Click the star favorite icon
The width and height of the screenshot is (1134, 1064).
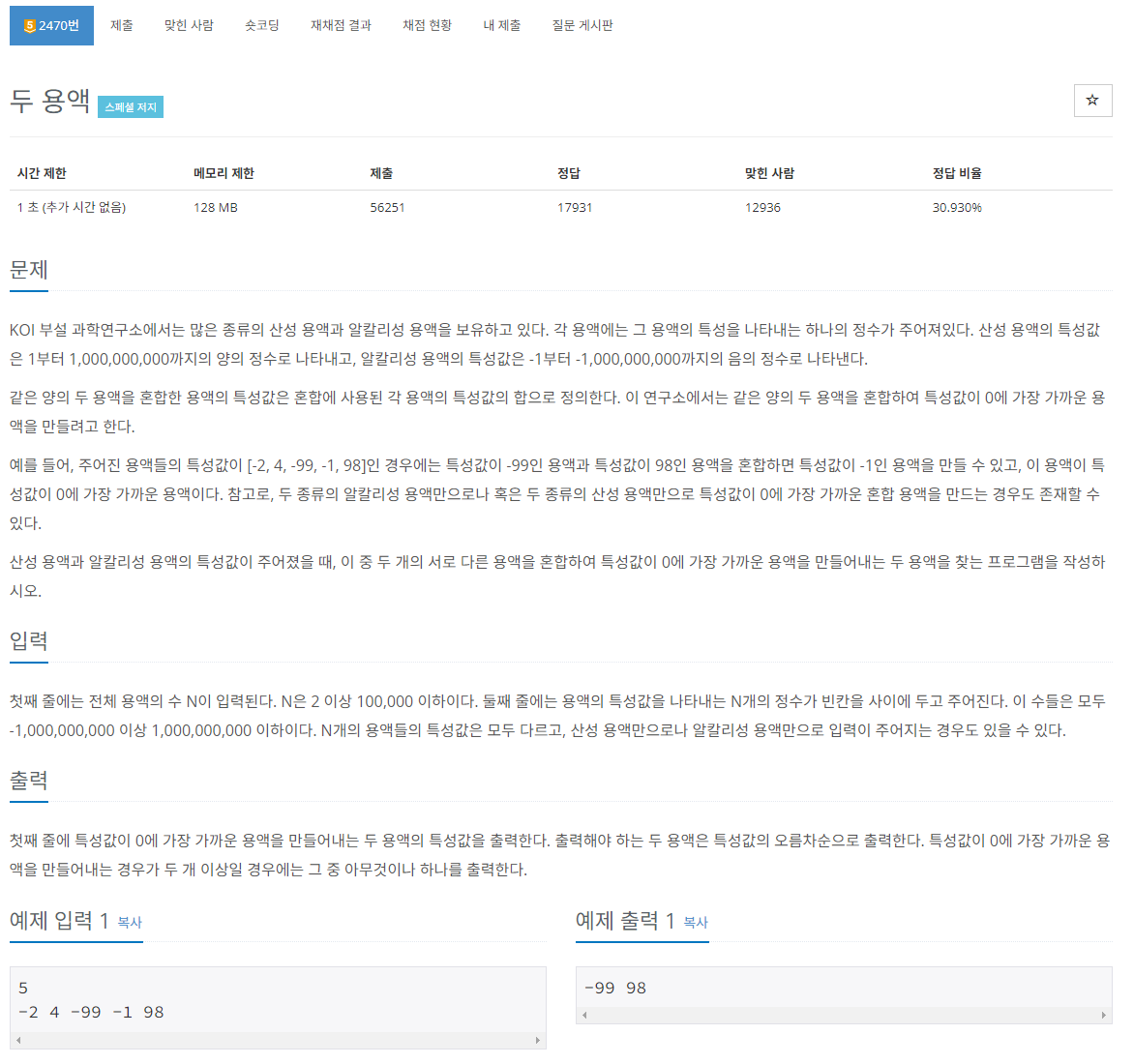[1092, 101]
